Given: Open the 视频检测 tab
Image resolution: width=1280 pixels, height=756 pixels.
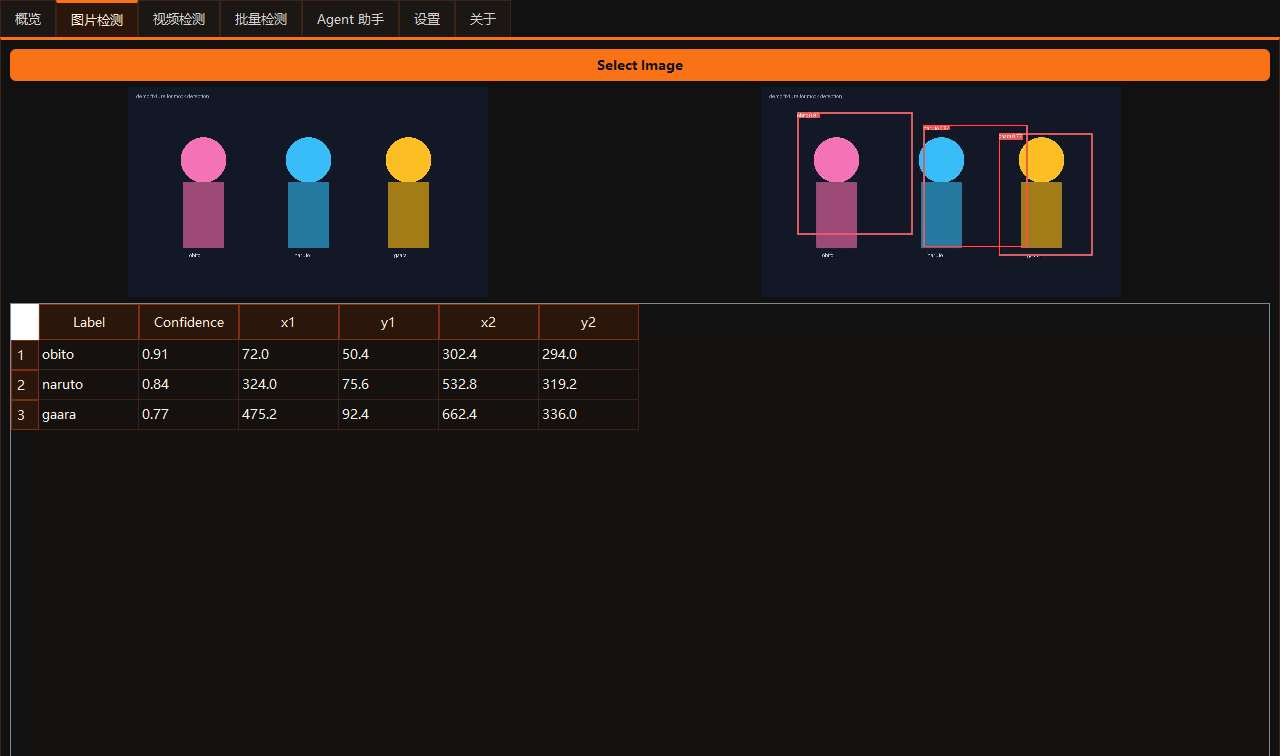Looking at the screenshot, I should 179,19.
